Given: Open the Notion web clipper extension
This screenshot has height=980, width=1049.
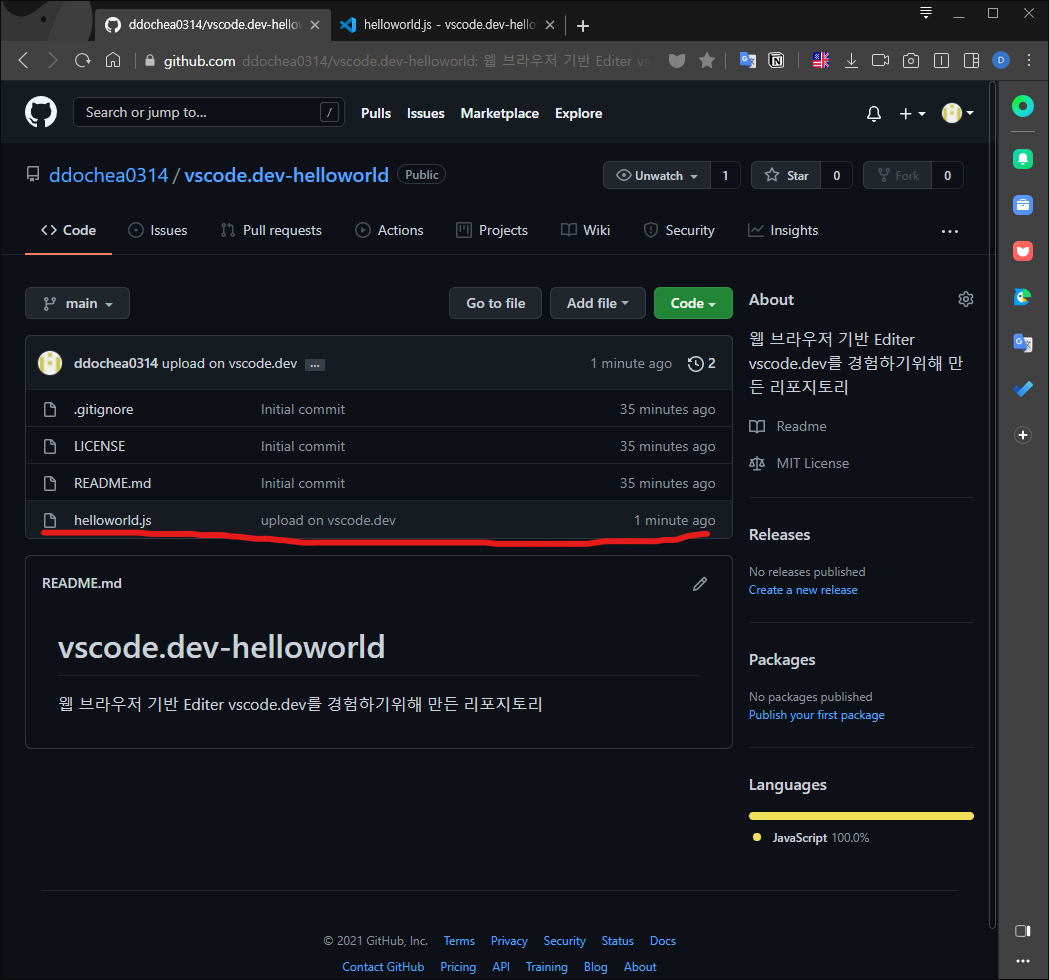Looking at the screenshot, I should (776, 61).
